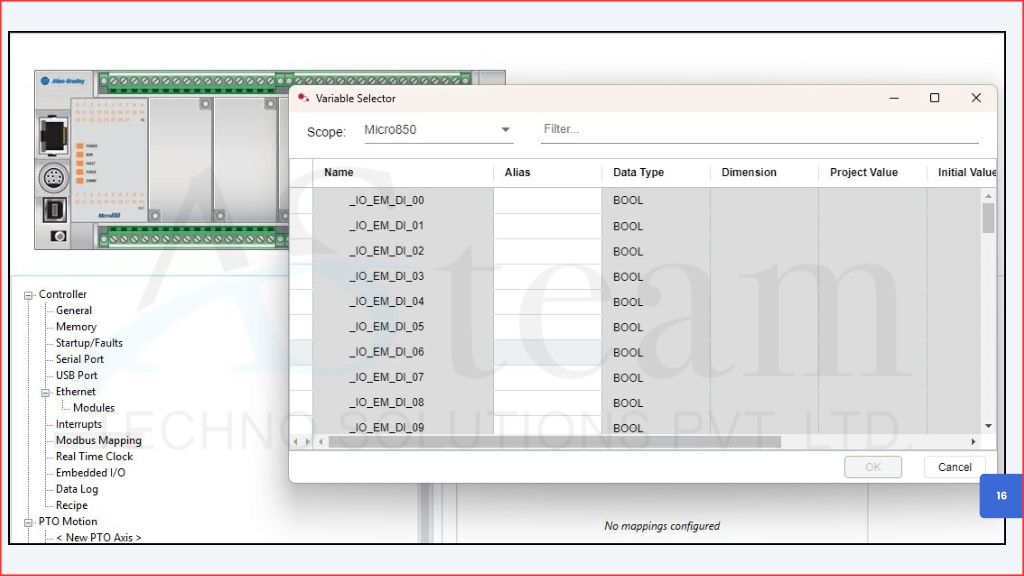
Task: Maximize the Variable Selector window
Action: click(x=934, y=98)
